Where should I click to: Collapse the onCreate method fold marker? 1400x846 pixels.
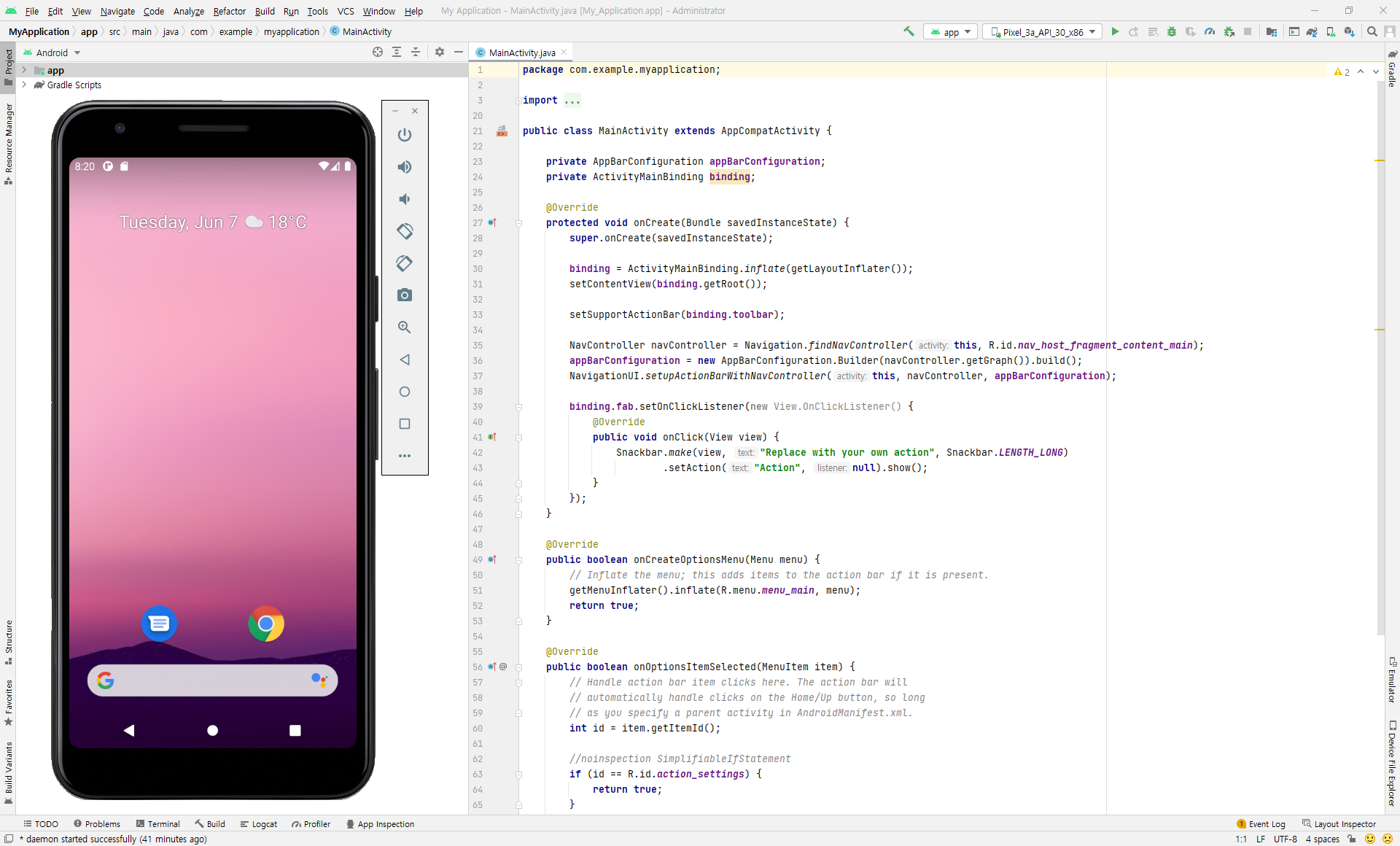518,223
